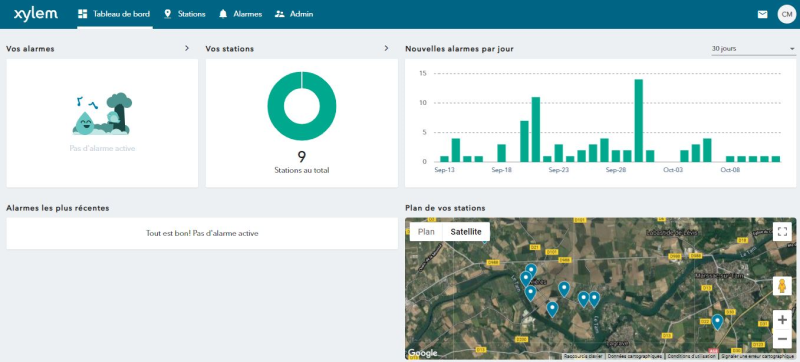The image size is (800, 362).
Task: Open the Tableau de bord tab
Action: click(x=114, y=14)
